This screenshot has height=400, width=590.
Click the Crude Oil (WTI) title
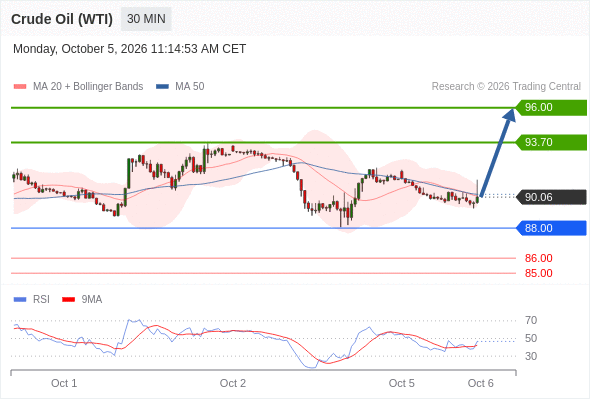(62, 19)
